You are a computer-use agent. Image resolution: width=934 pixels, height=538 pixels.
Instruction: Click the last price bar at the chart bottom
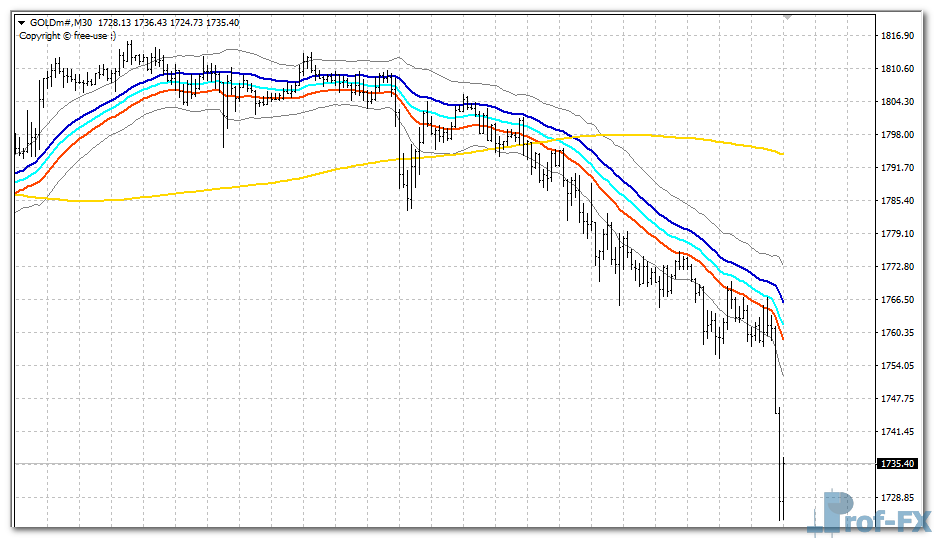coord(782,490)
